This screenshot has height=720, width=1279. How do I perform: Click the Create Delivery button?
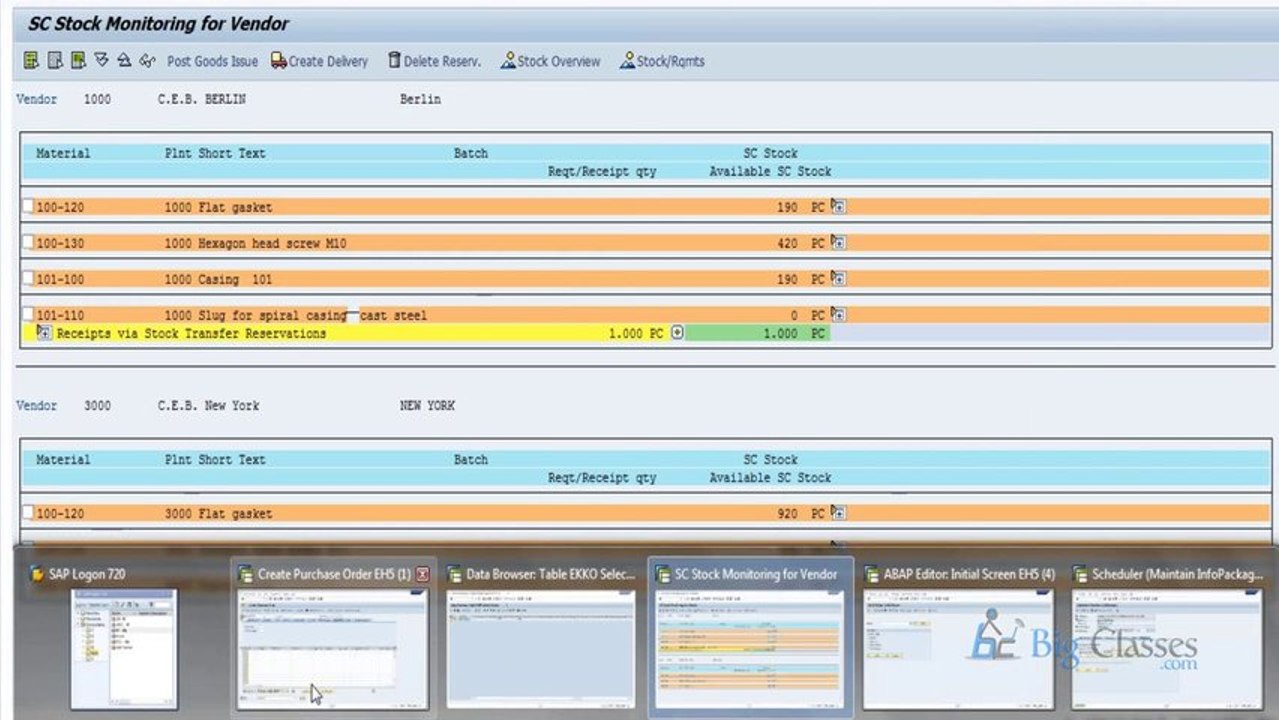tap(319, 61)
